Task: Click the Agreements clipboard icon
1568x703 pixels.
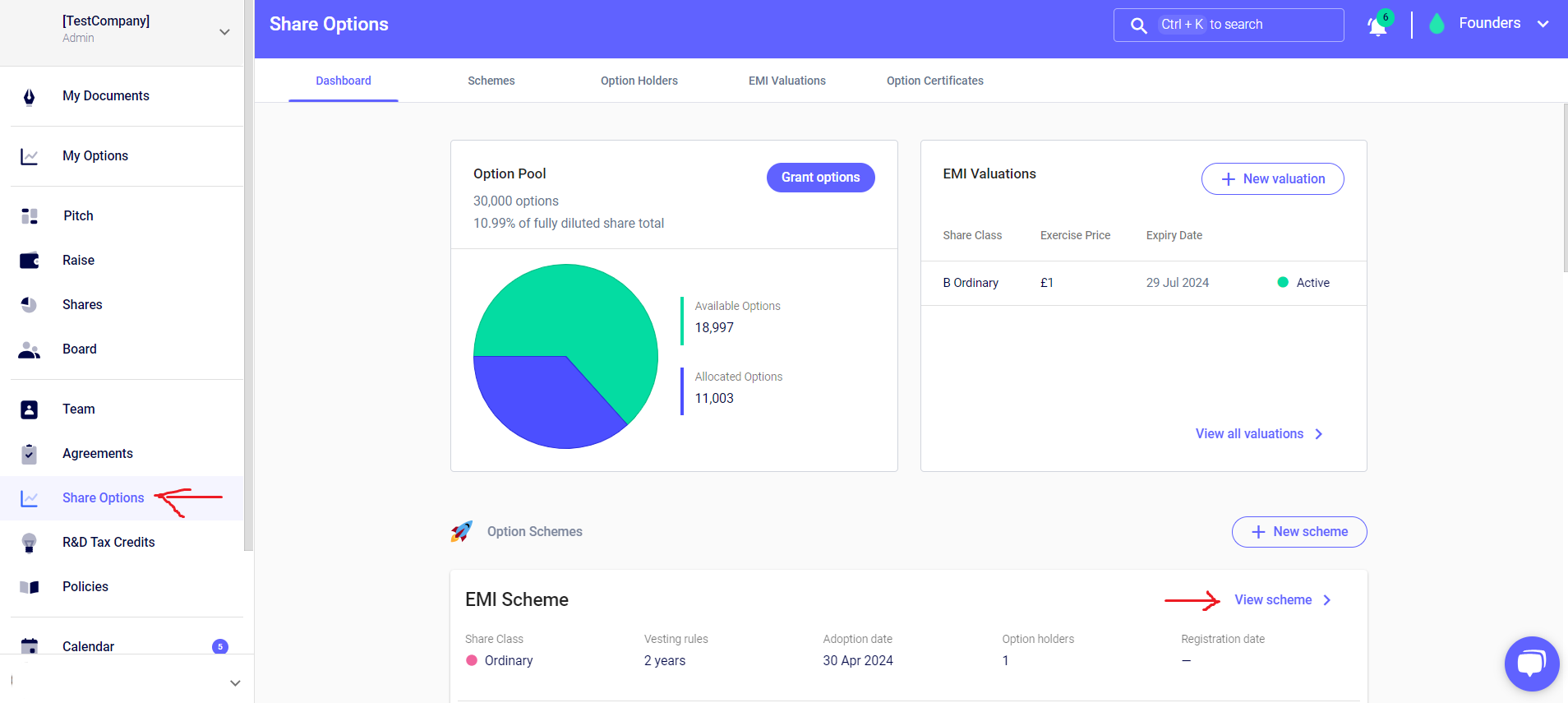Action: 30,454
